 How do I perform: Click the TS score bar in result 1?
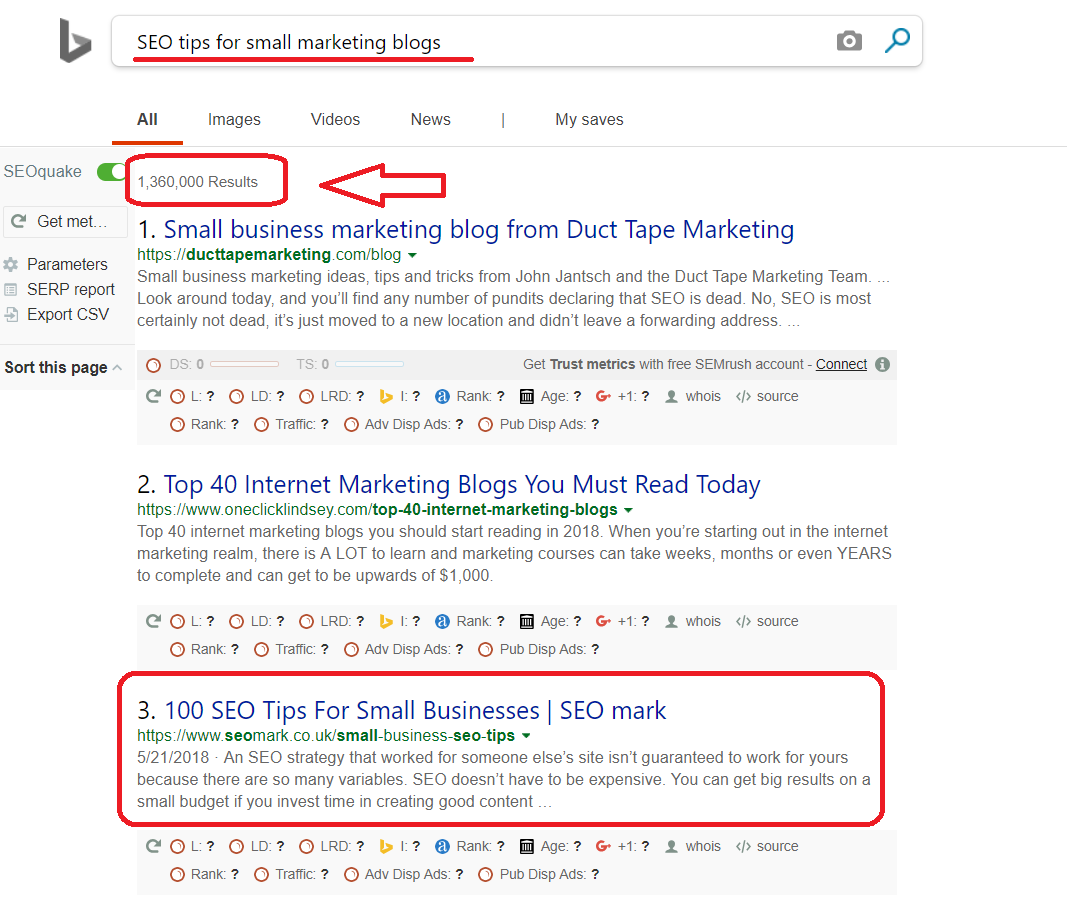(370, 365)
